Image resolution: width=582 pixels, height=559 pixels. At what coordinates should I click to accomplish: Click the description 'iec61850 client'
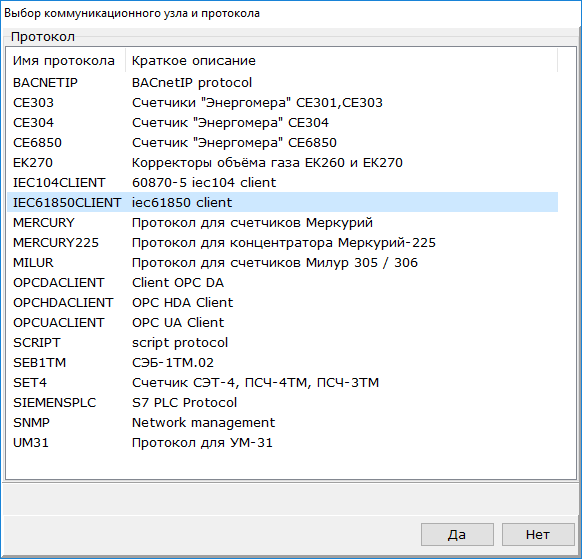click(x=182, y=203)
